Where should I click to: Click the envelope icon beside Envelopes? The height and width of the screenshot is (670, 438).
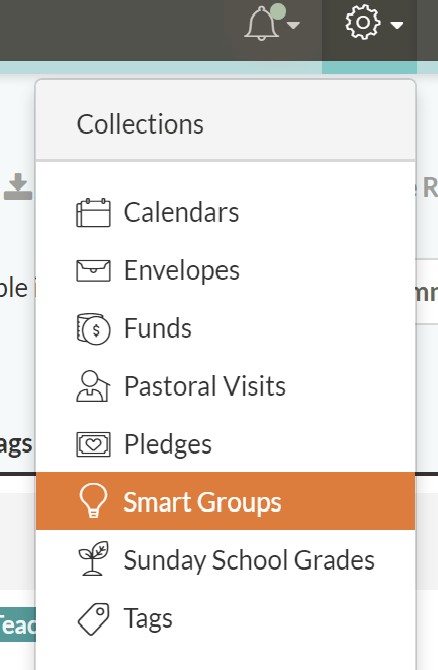[93, 271]
